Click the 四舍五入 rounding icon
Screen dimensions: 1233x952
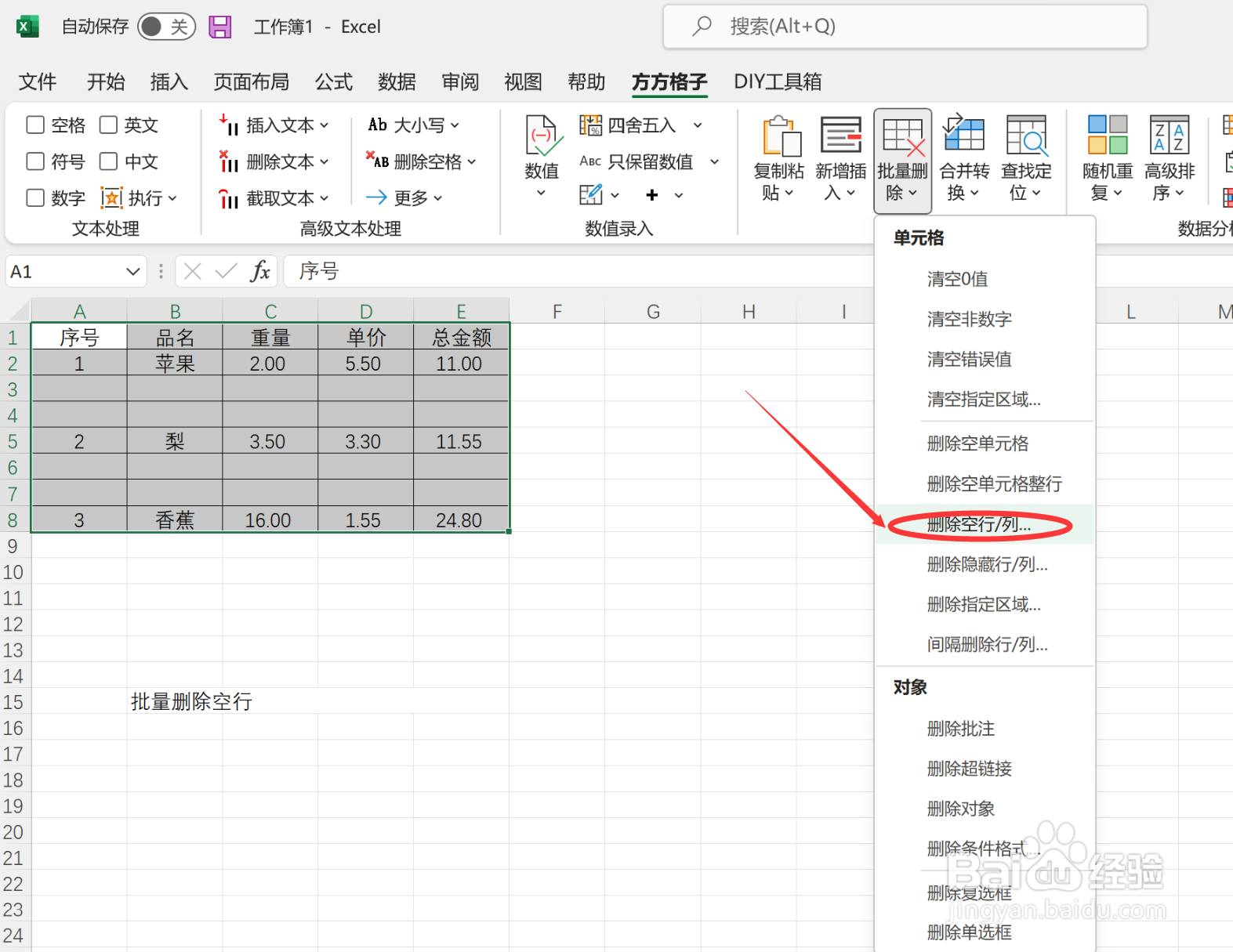(x=590, y=125)
